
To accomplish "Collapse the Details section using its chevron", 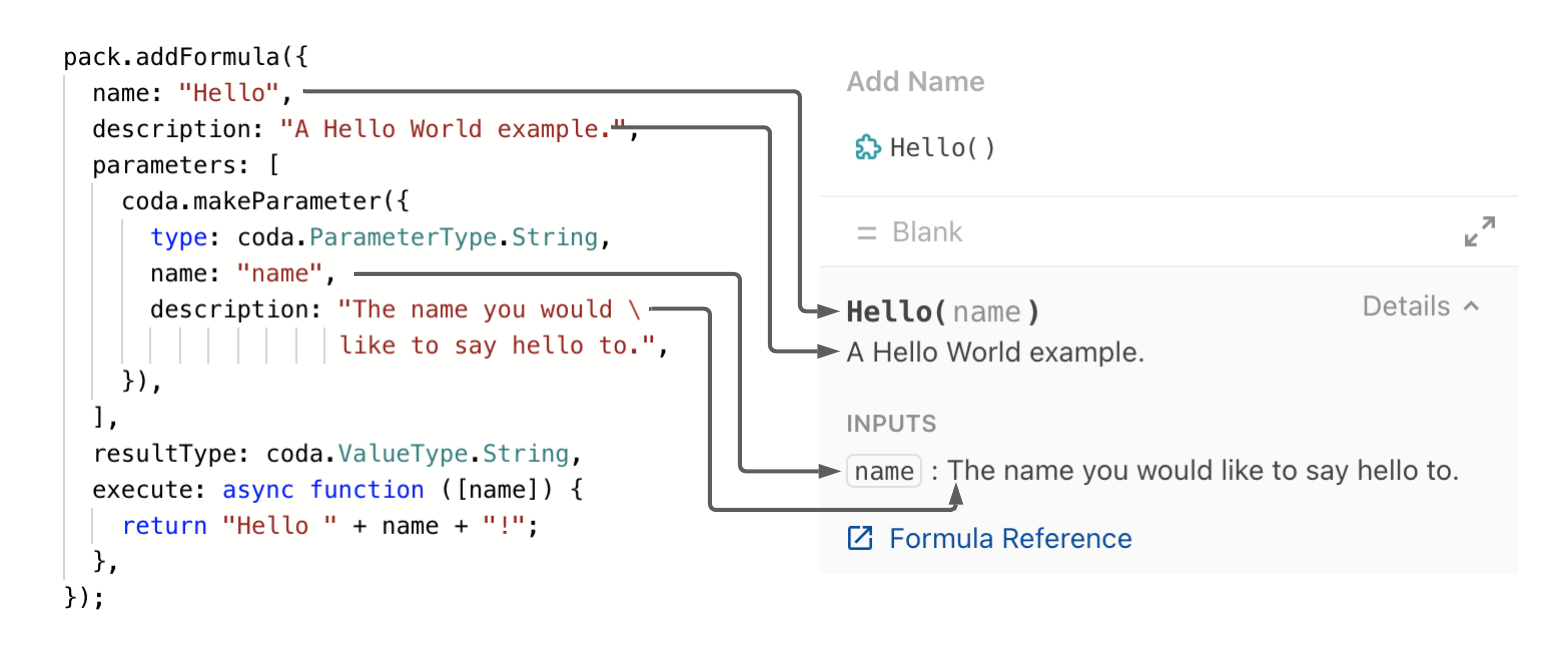I will [1470, 306].
